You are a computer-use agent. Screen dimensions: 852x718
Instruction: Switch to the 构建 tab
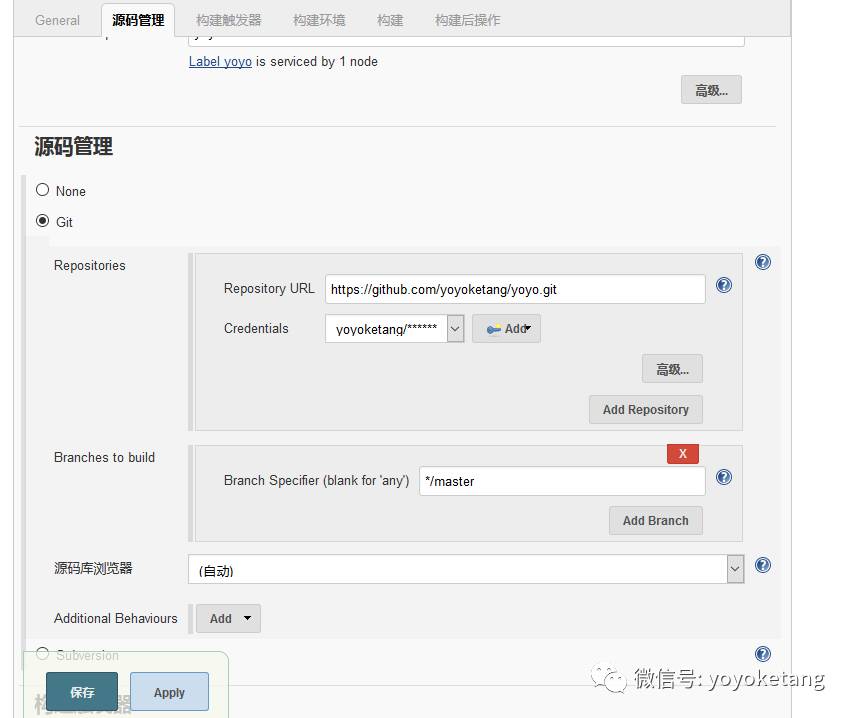(390, 21)
